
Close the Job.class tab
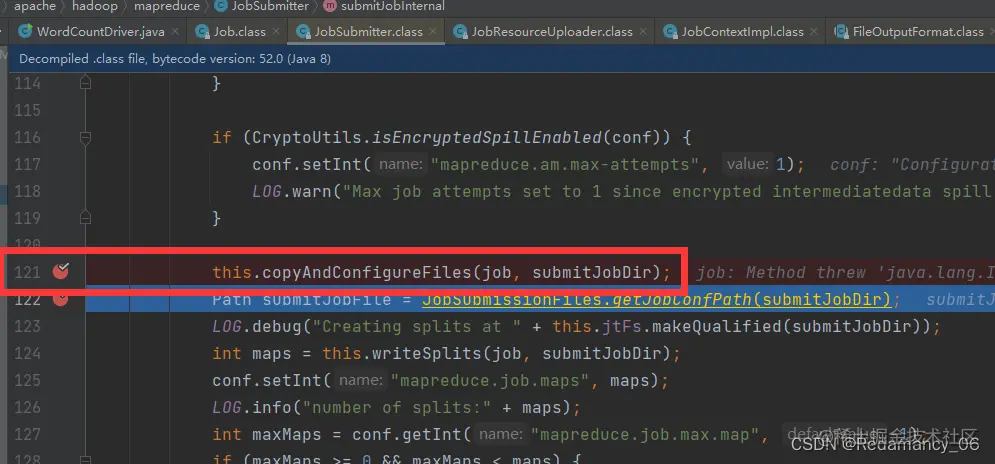pyautogui.click(x=276, y=31)
